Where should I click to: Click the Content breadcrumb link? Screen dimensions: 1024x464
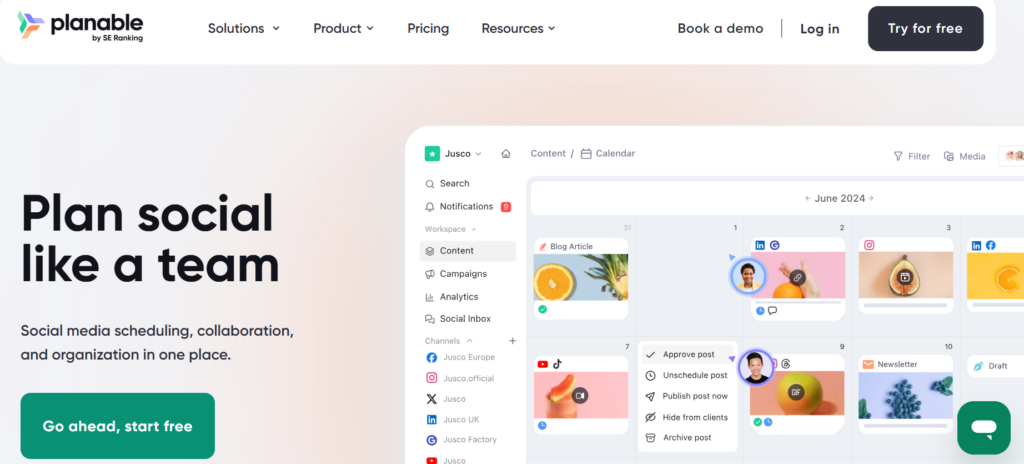click(548, 154)
